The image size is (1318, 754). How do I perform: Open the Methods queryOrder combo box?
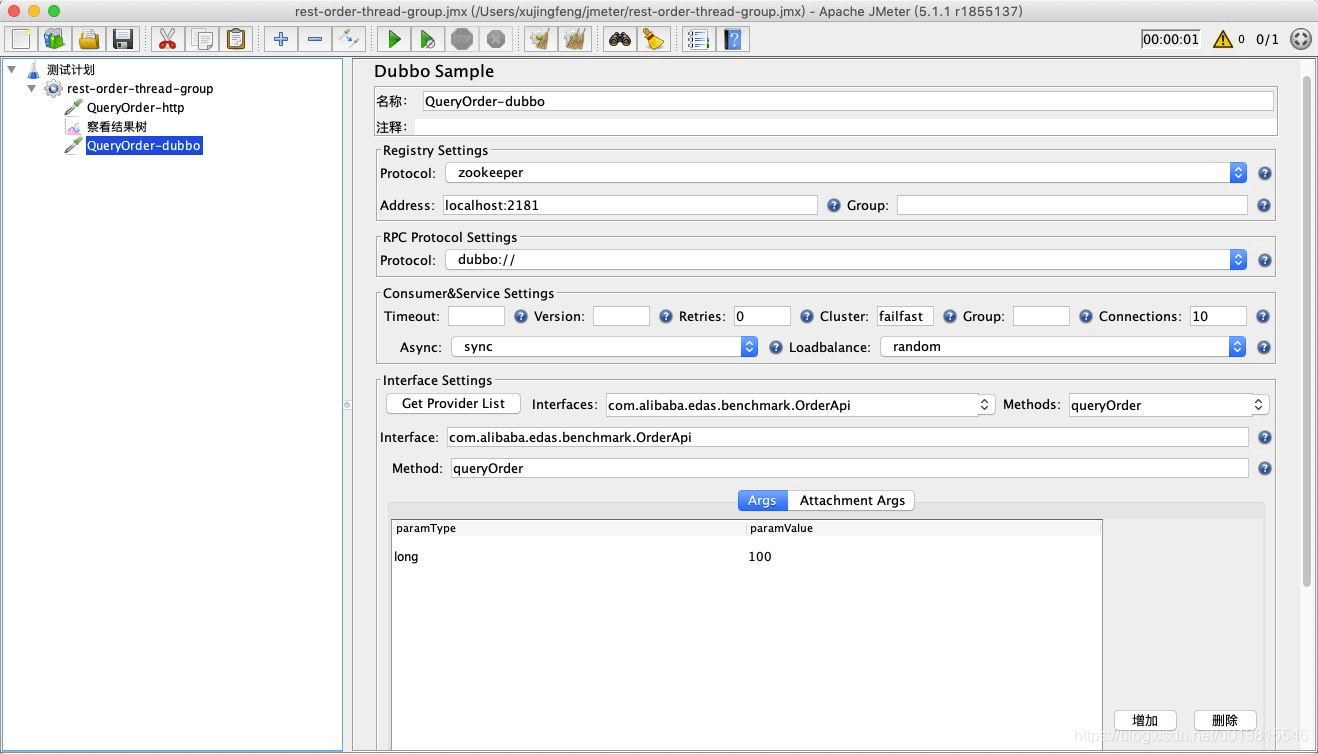[x=1169, y=405]
